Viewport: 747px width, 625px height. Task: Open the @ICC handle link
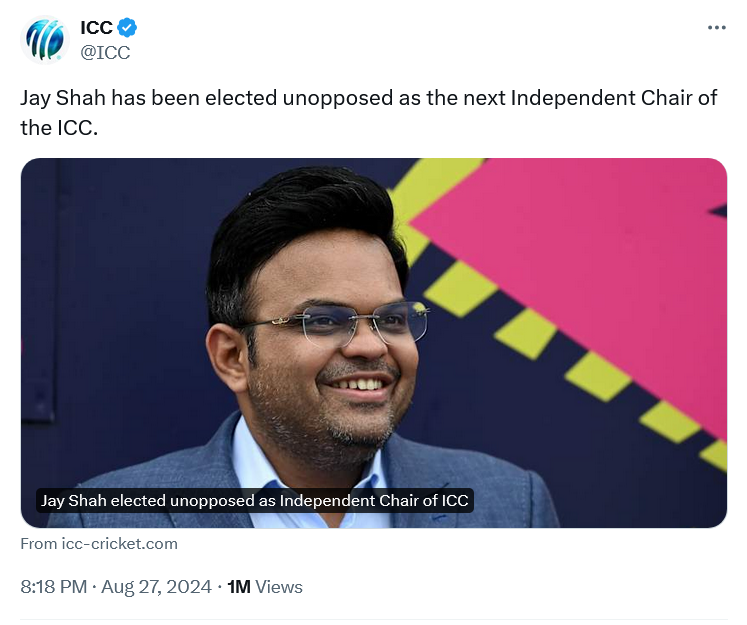(x=105, y=53)
